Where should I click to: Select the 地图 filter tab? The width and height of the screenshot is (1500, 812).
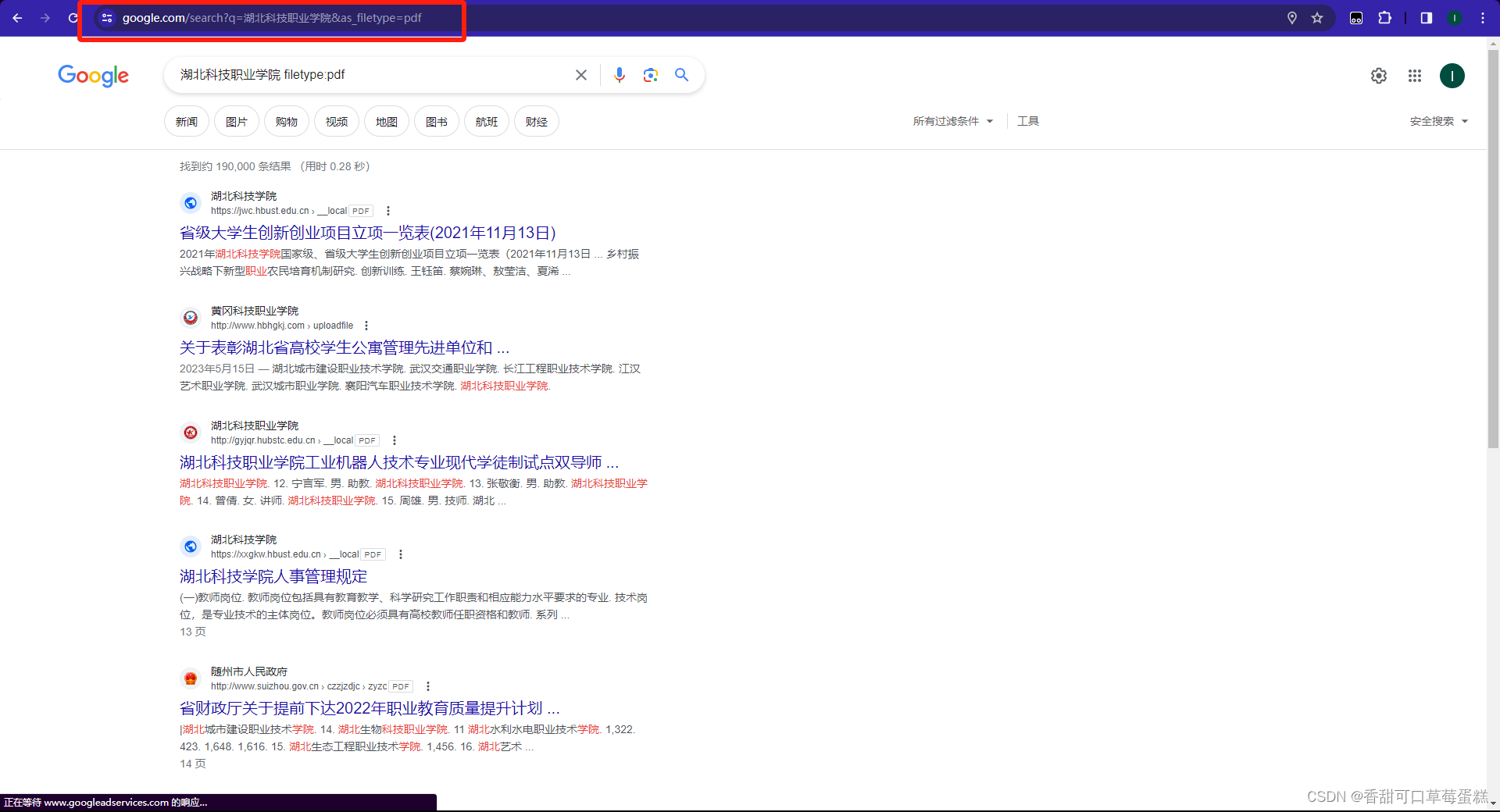[x=387, y=121]
